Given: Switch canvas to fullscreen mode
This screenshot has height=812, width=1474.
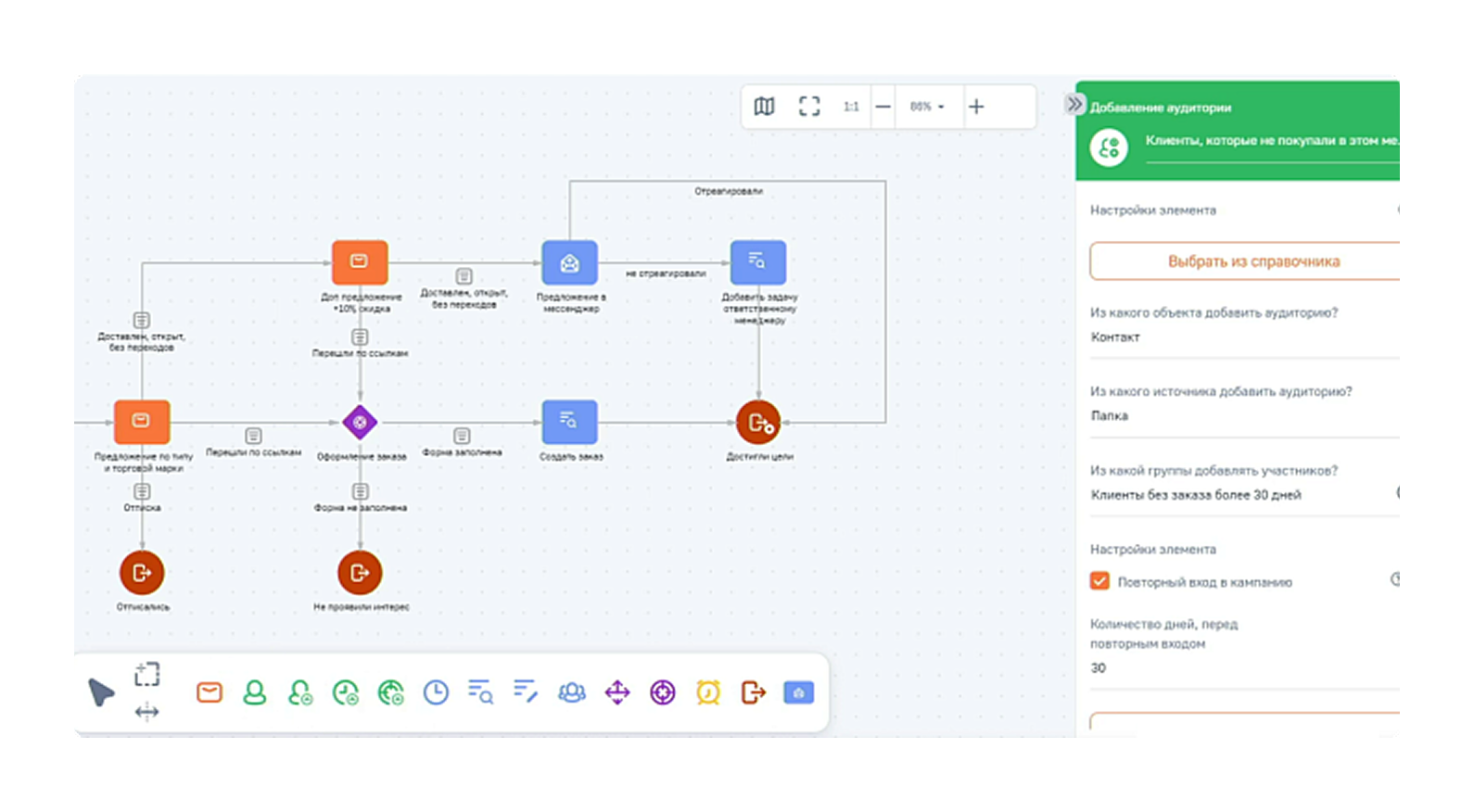Looking at the screenshot, I should (x=809, y=107).
